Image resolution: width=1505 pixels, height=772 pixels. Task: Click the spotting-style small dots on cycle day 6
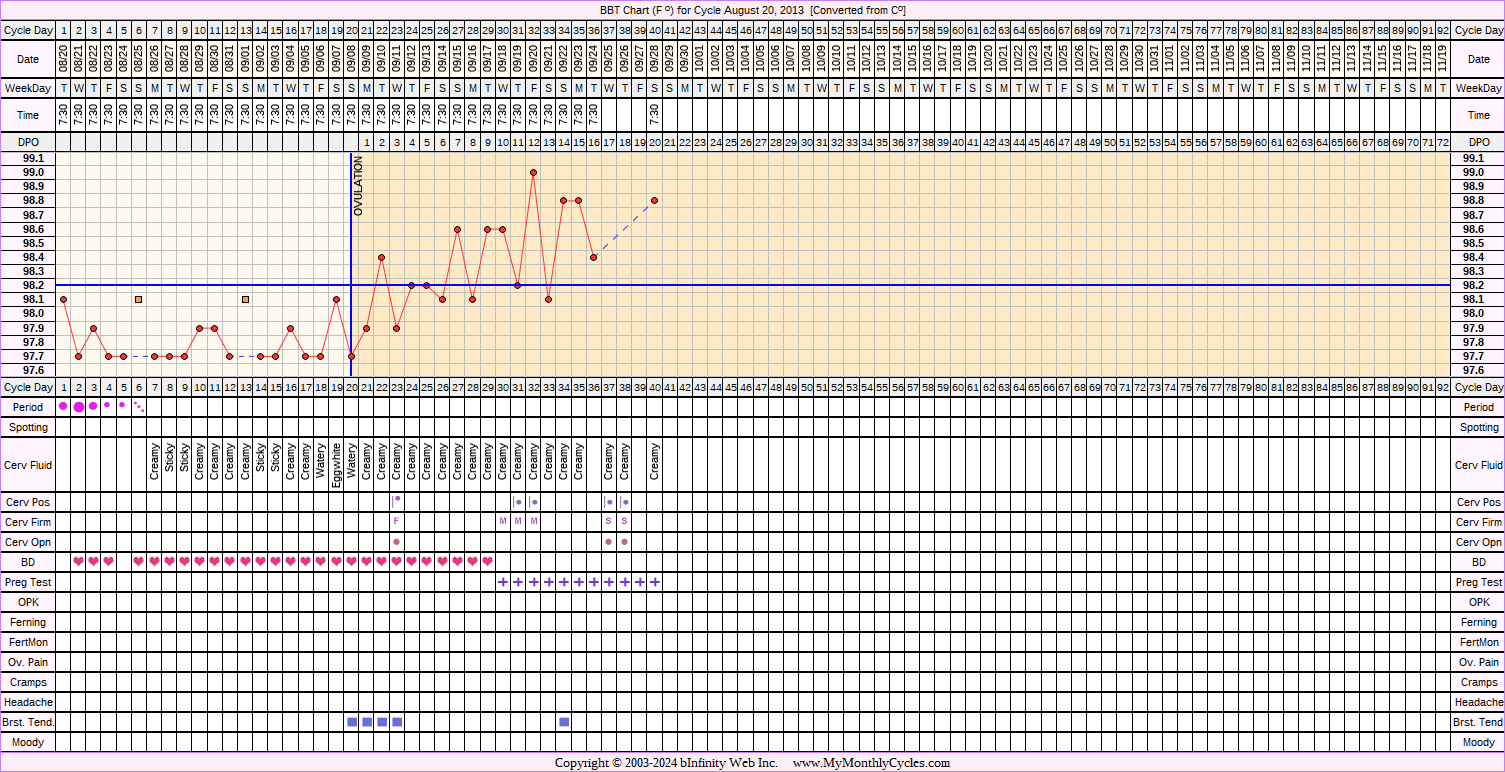pos(139,406)
